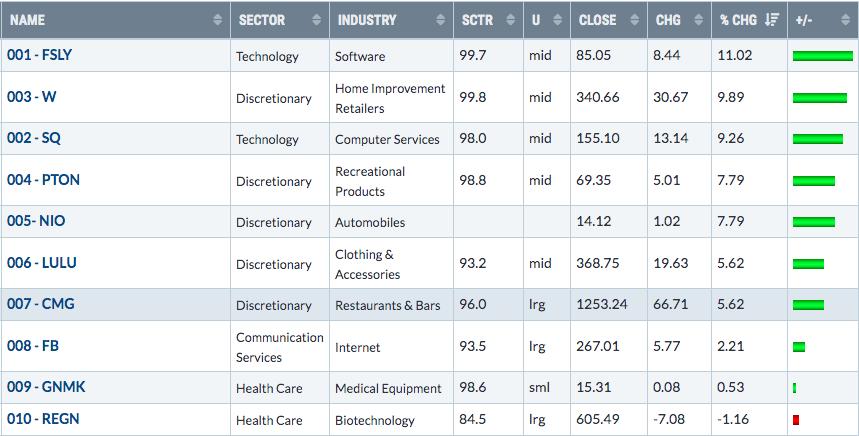Open the 001 - FSLY link

click(39, 55)
